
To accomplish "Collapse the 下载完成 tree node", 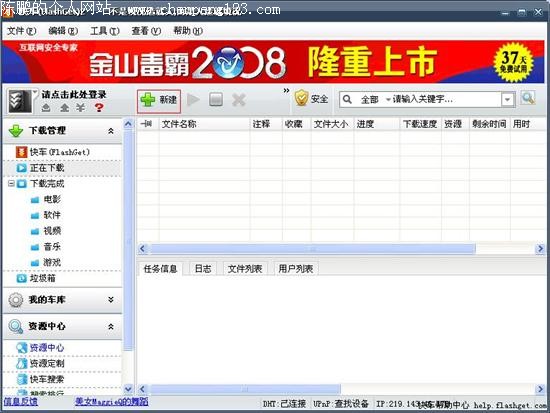I will [11, 183].
